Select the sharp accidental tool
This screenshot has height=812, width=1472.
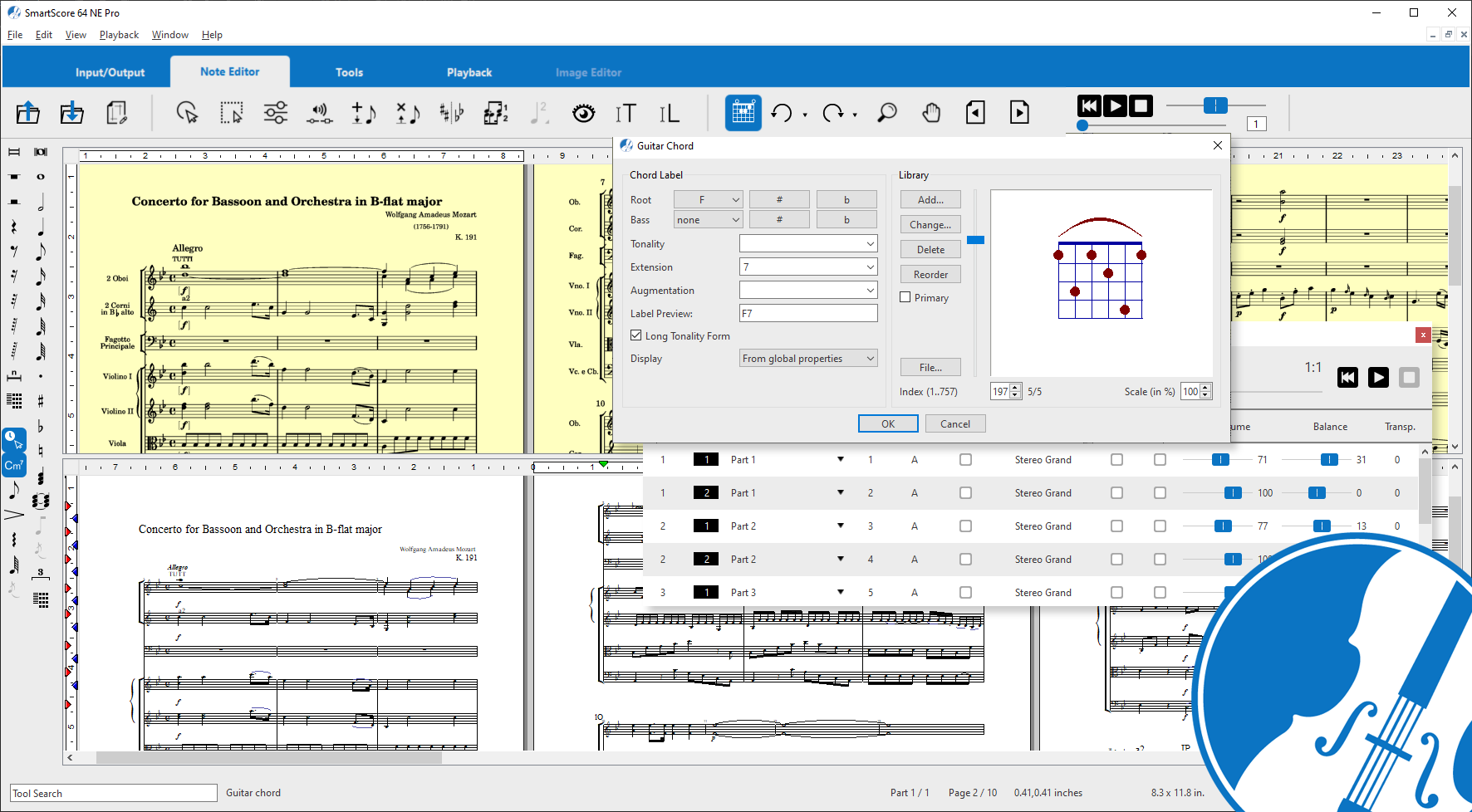point(40,399)
